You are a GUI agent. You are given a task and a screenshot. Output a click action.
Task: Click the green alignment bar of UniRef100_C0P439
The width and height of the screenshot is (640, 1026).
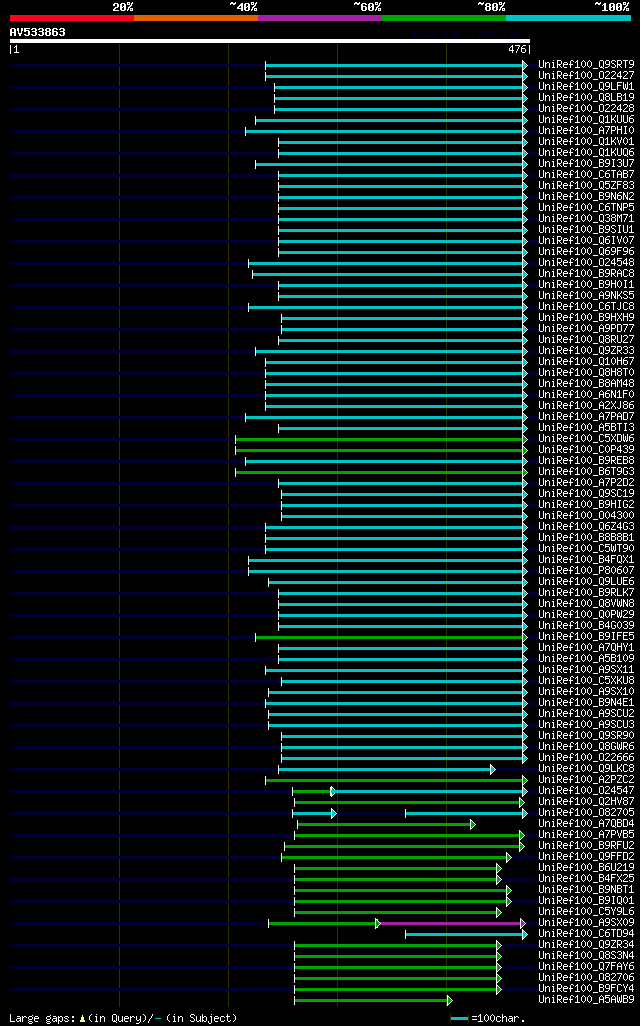380,450
